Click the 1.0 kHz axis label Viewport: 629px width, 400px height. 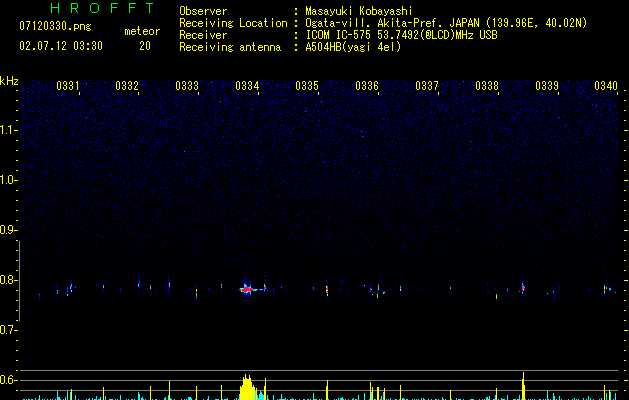click(9, 180)
